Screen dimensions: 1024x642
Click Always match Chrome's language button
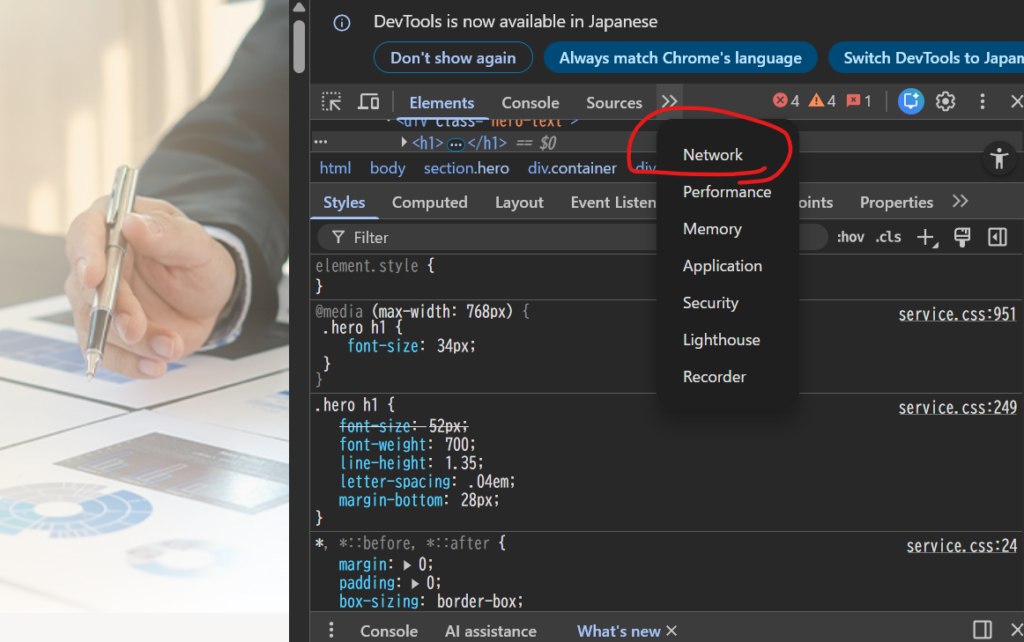(680, 58)
